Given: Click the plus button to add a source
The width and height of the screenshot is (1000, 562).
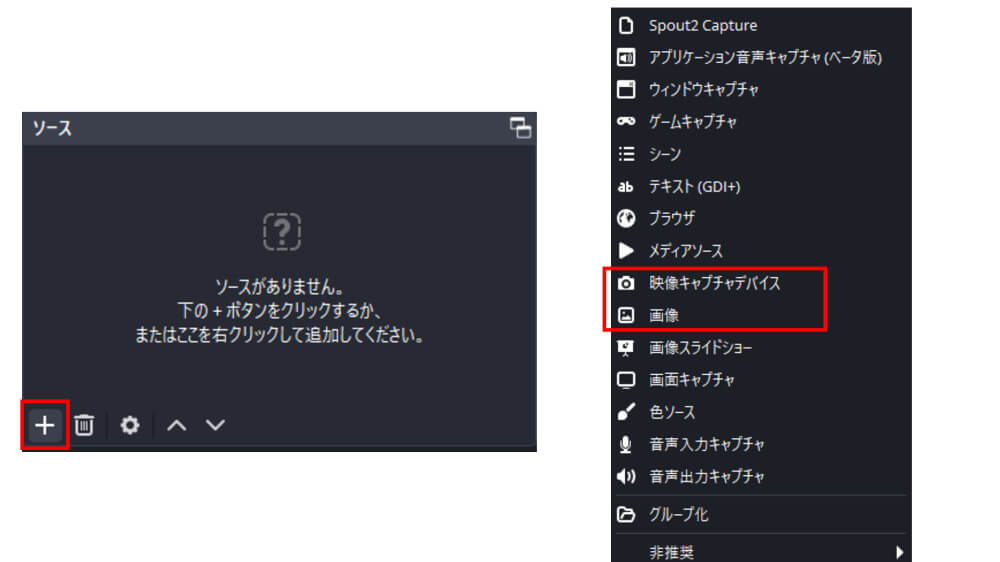Looking at the screenshot, I should point(45,425).
